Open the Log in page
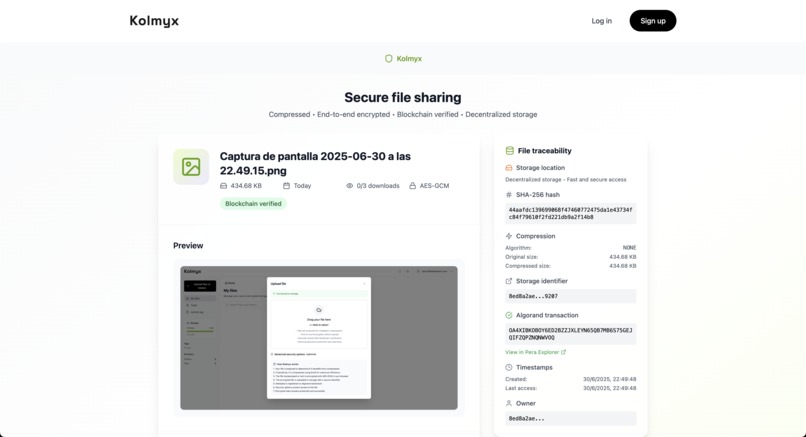Image resolution: width=806 pixels, height=437 pixels. click(x=601, y=21)
